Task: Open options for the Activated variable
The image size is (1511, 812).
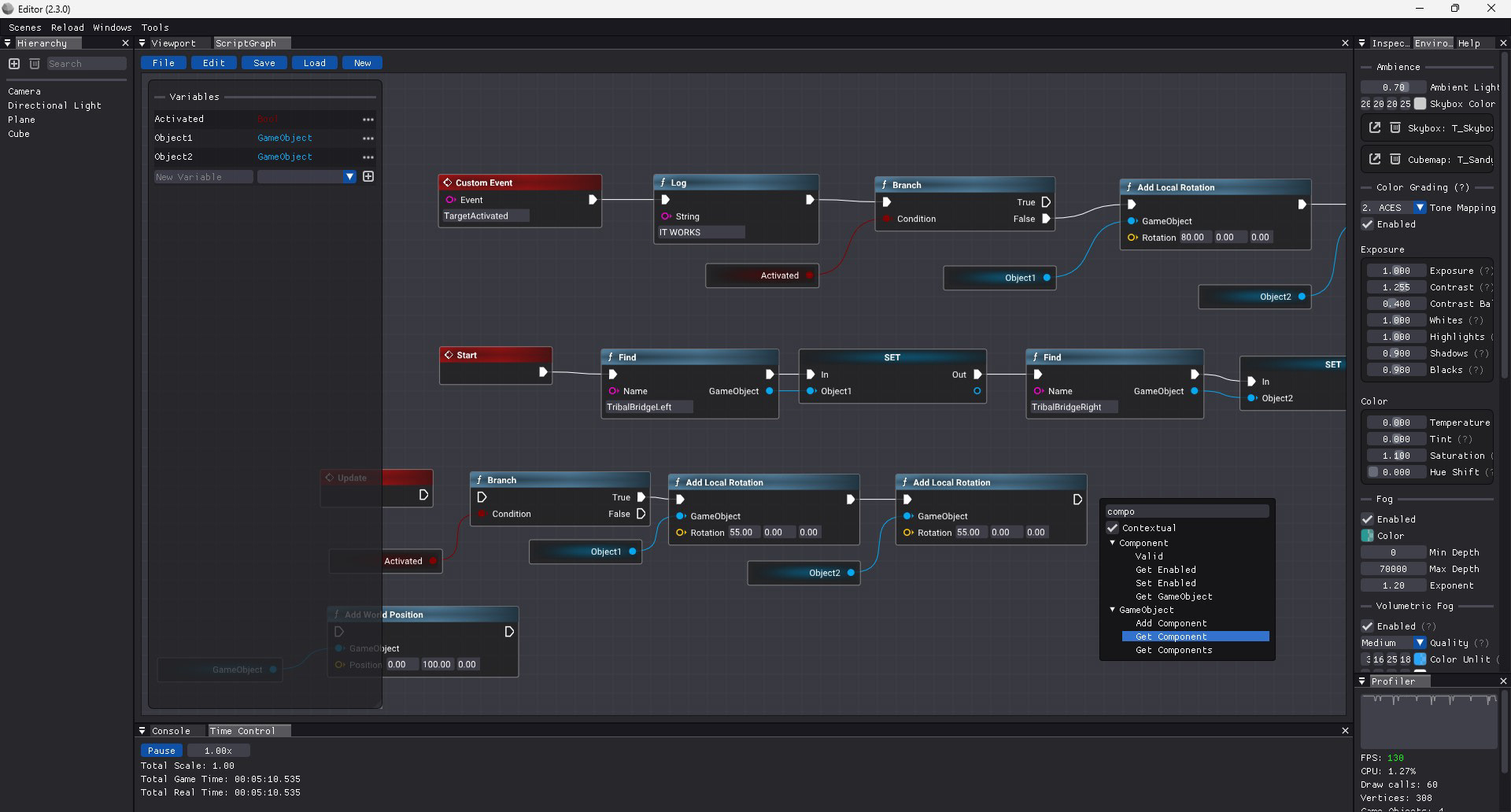Action: point(368,119)
